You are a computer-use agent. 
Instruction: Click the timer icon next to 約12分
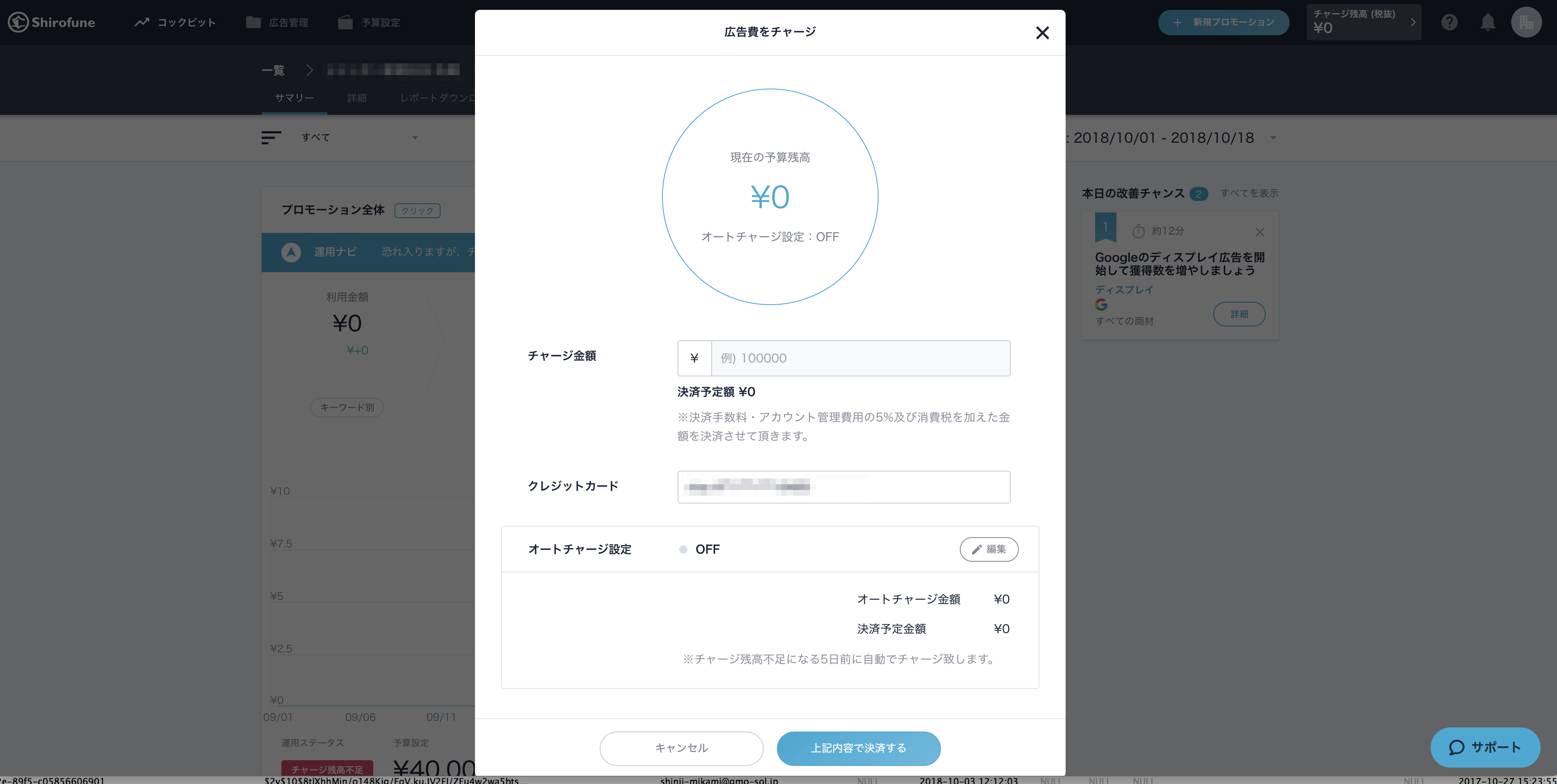pyautogui.click(x=1138, y=231)
